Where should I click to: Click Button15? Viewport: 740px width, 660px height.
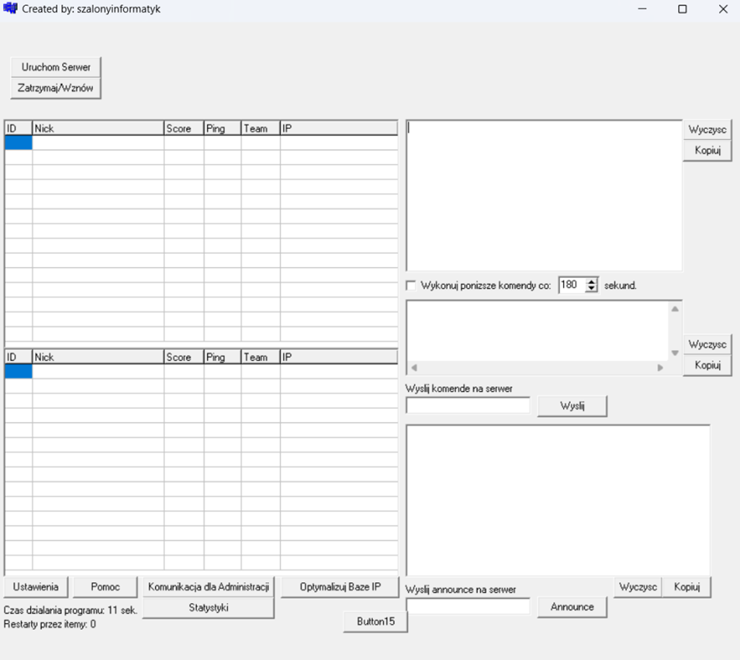click(x=375, y=621)
